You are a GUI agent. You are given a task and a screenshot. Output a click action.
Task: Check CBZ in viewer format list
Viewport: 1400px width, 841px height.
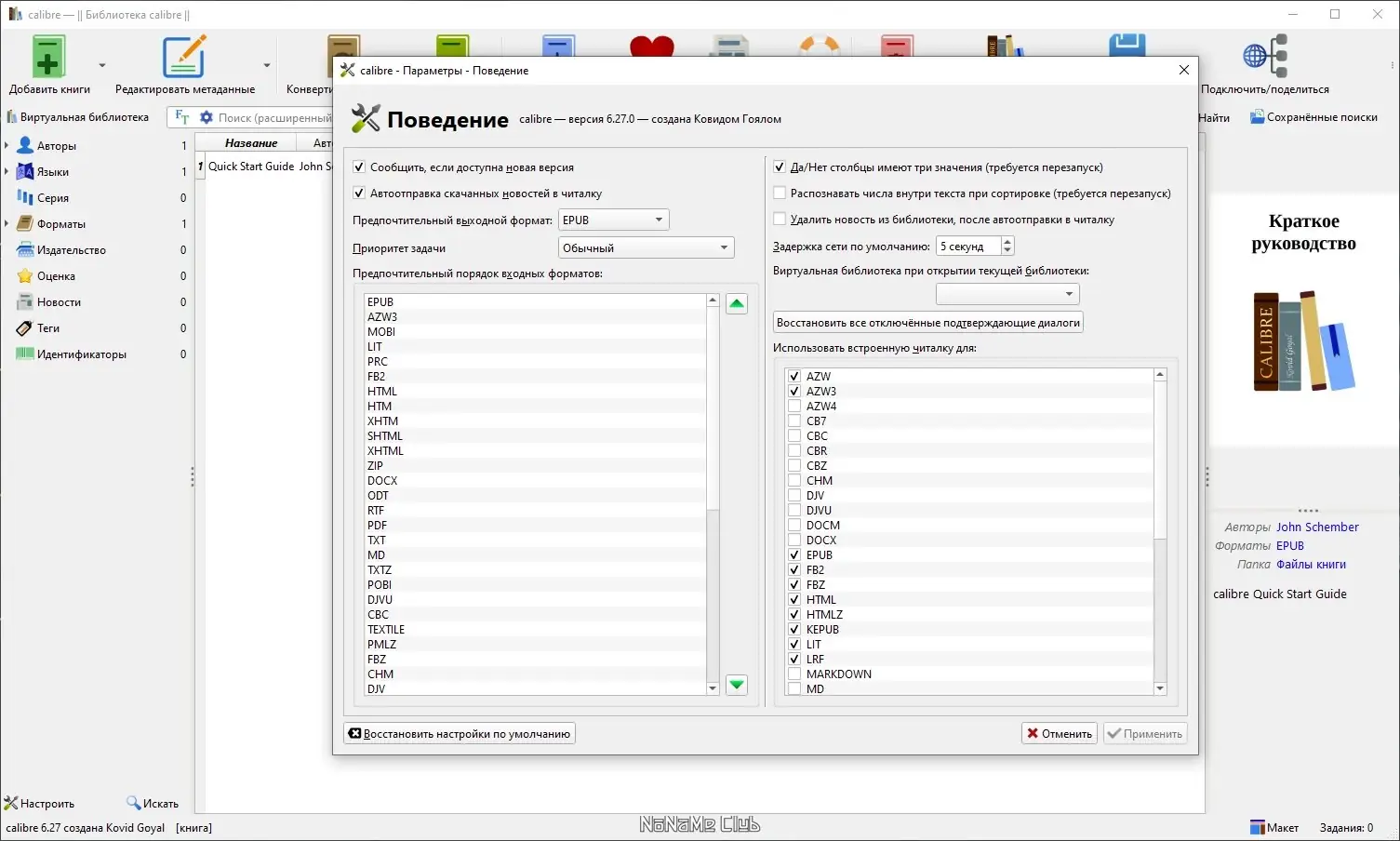[x=794, y=466]
